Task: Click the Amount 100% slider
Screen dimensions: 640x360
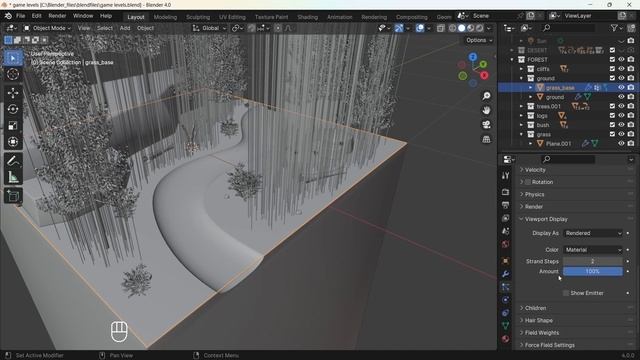Action: click(x=593, y=271)
